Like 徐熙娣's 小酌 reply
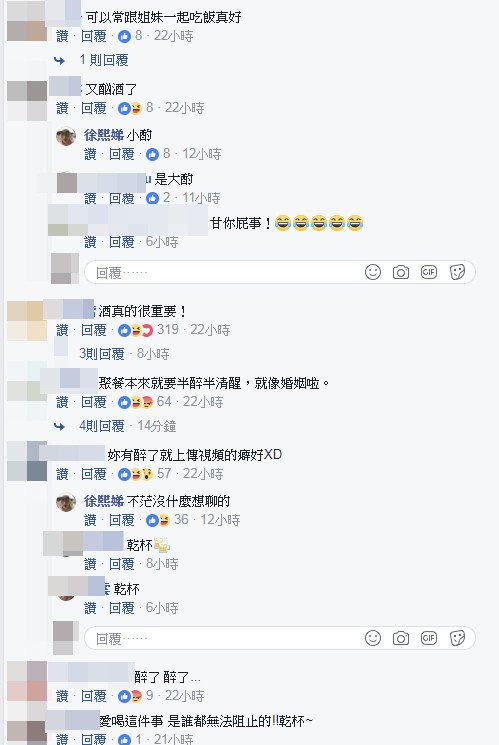 (x=90, y=154)
